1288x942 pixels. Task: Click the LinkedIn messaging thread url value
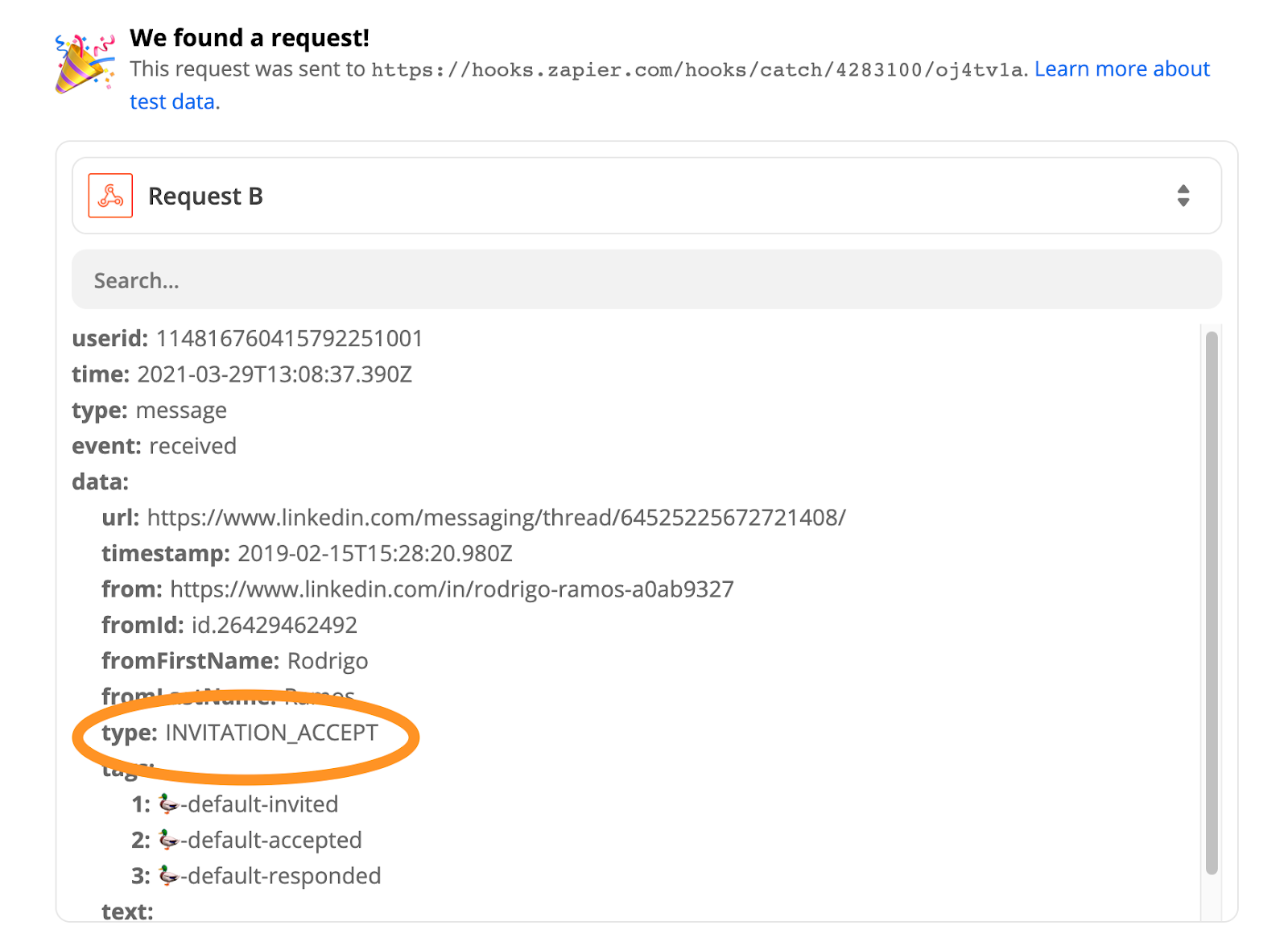pos(496,518)
